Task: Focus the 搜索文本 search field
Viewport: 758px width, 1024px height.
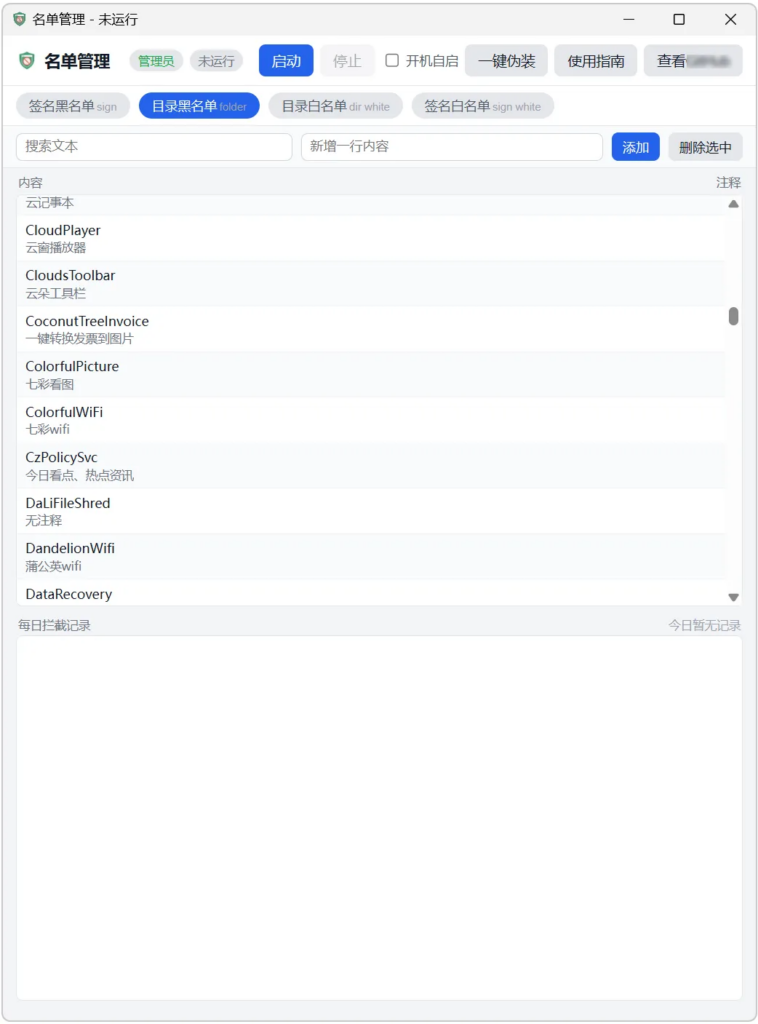Action: pos(154,147)
